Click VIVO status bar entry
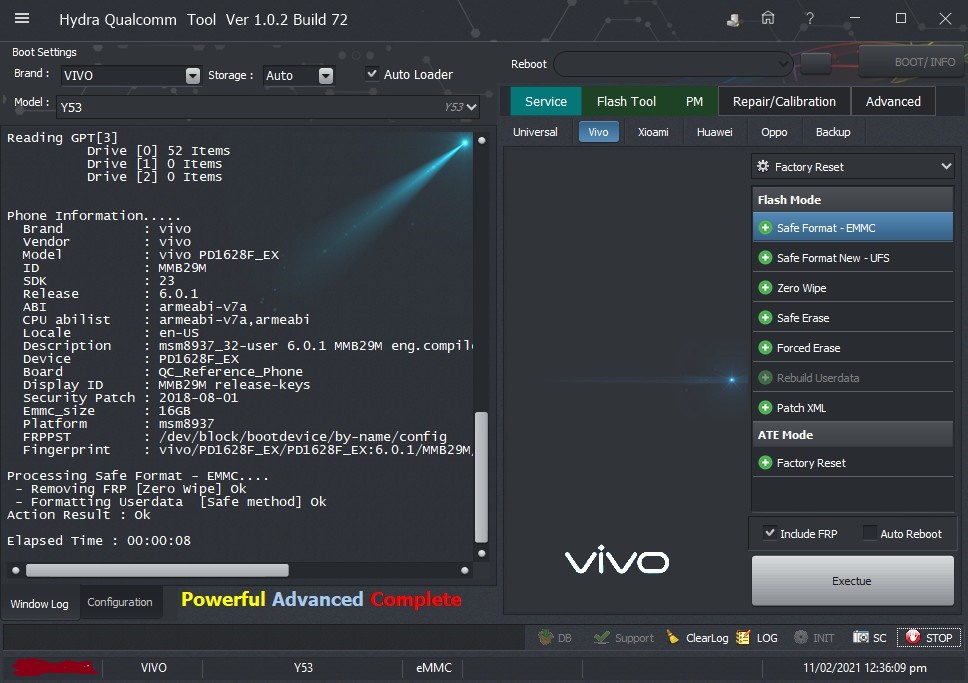Screen dimensions: 968x683 154,668
